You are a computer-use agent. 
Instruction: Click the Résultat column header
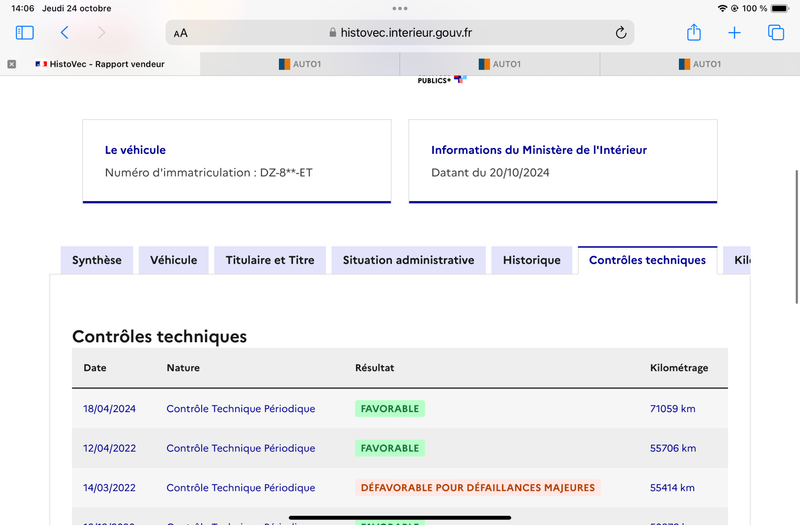(374, 368)
